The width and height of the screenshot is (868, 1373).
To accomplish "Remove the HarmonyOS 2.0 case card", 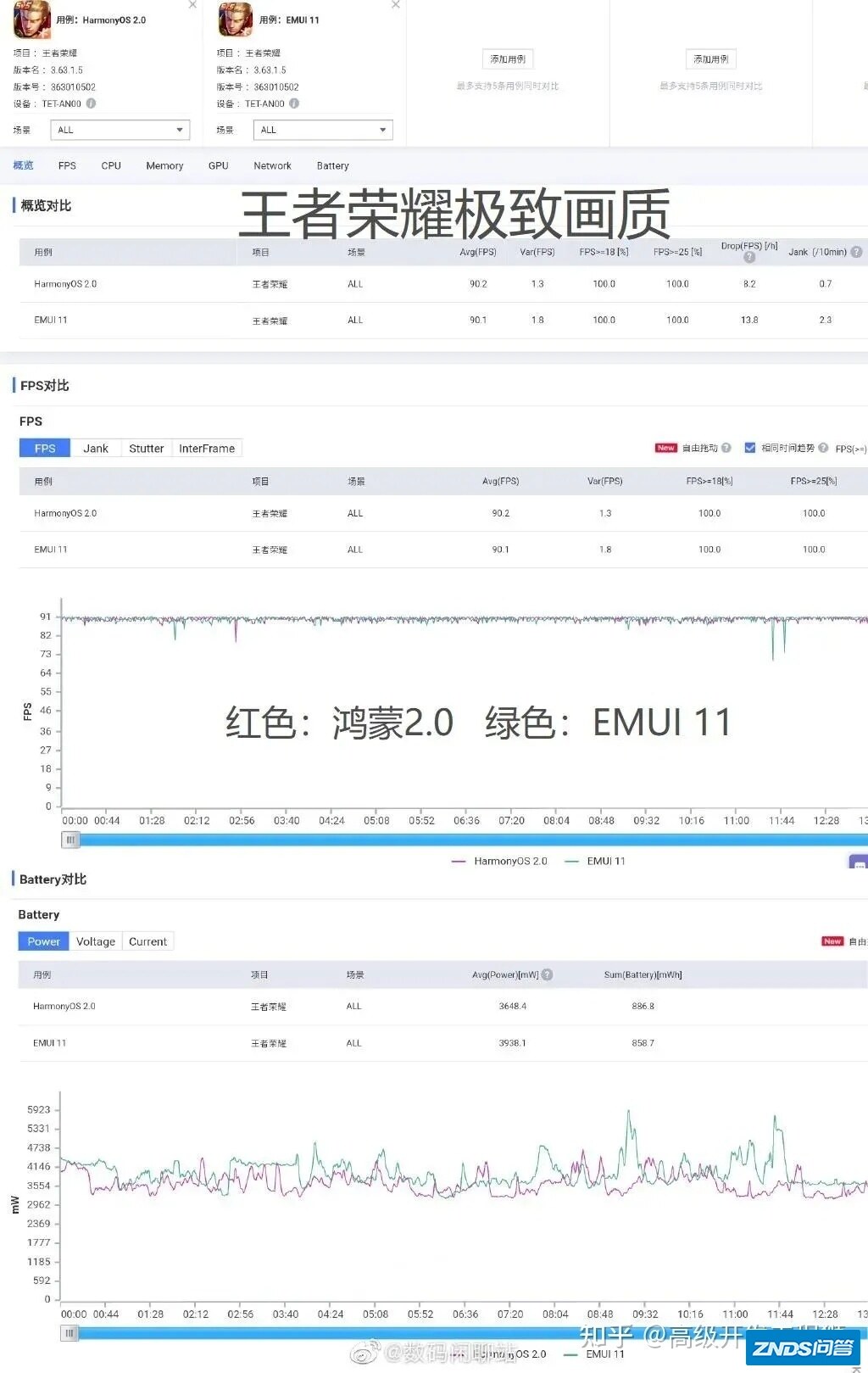I will click(192, 5).
